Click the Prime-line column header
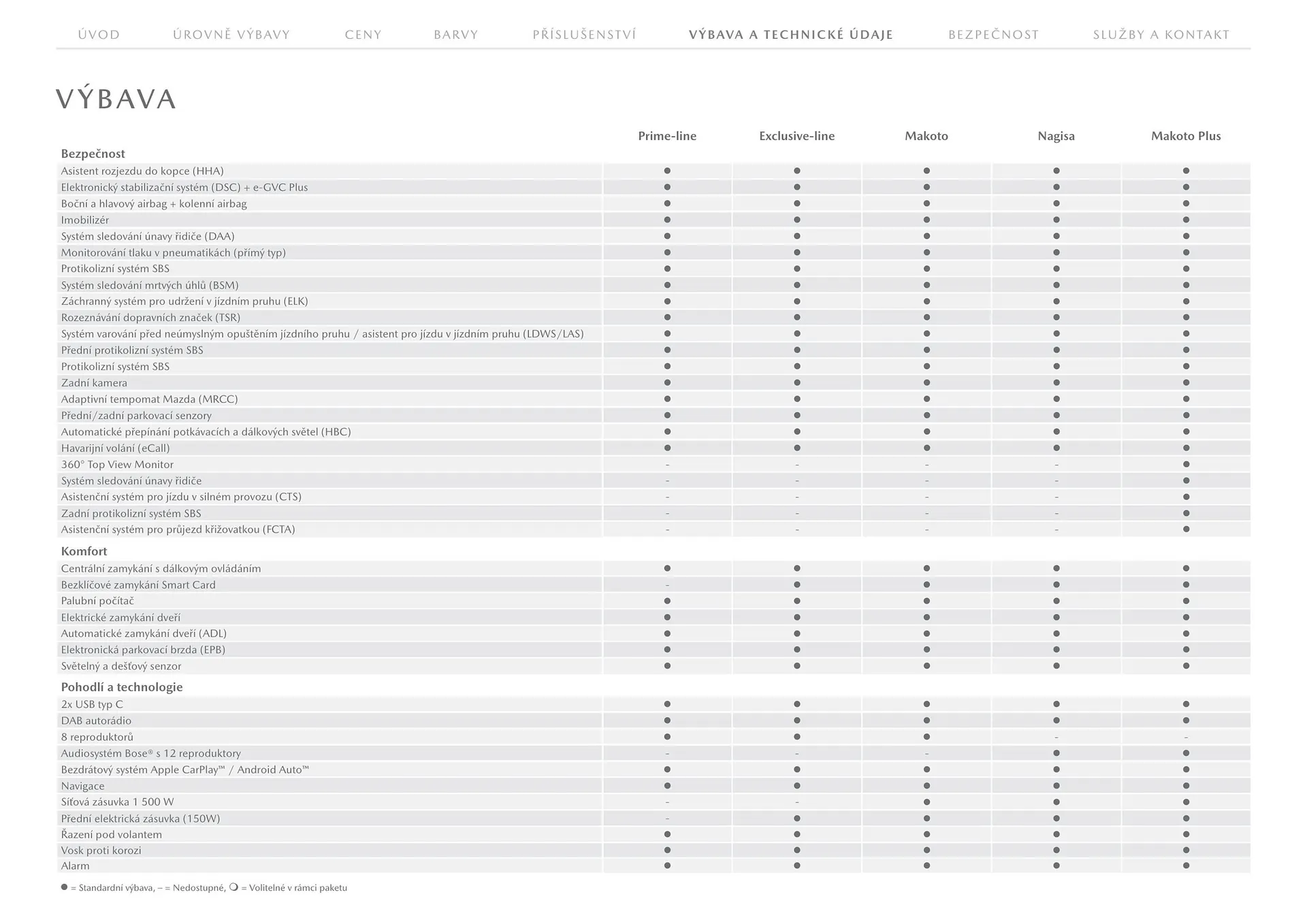Viewport: 1307px width, 924px height. pos(667,136)
